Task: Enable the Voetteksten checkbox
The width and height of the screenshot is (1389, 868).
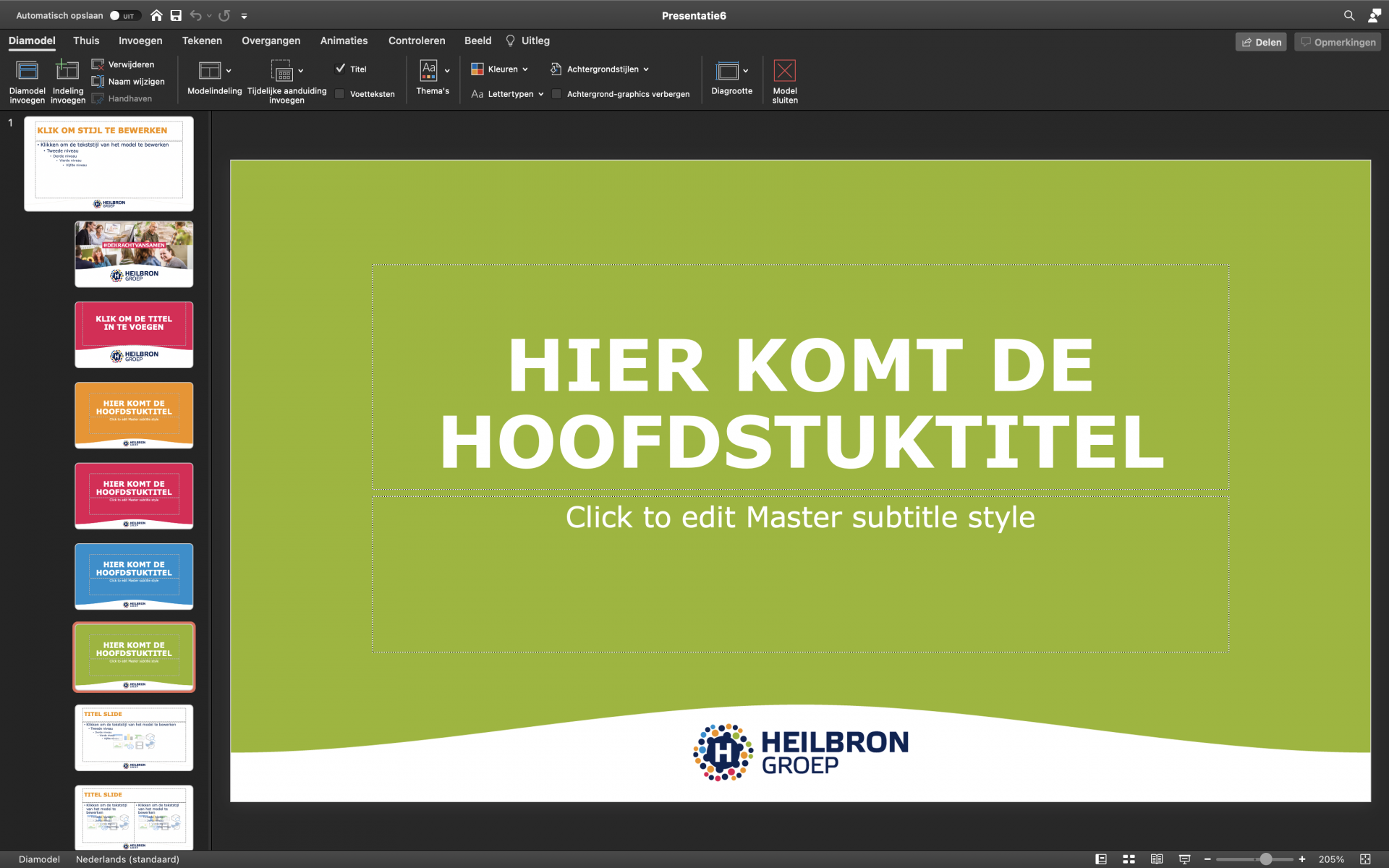Action: coord(340,94)
